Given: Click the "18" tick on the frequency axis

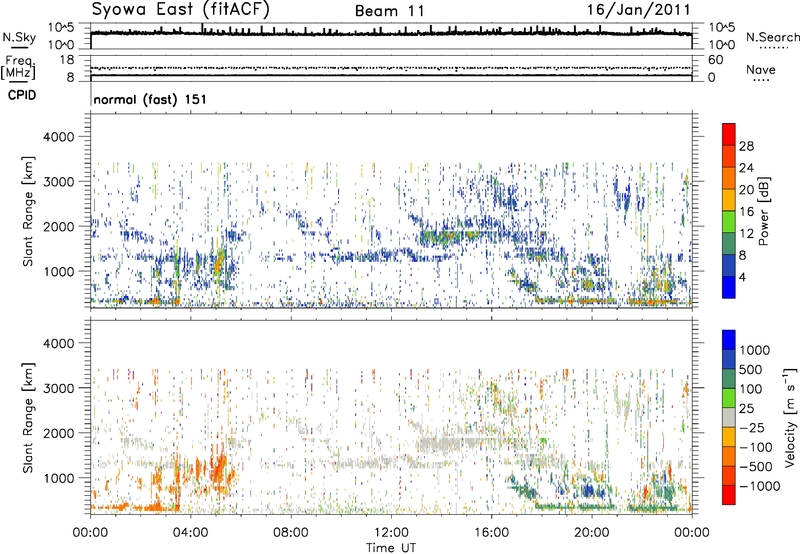Looking at the screenshot, I should coord(67,60).
